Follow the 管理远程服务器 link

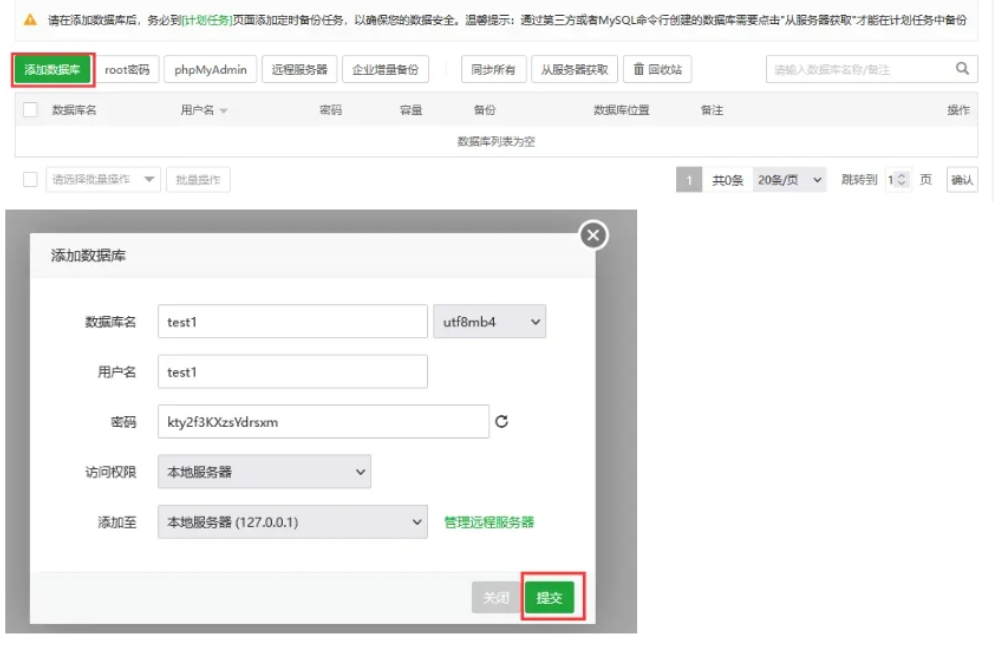point(489,522)
